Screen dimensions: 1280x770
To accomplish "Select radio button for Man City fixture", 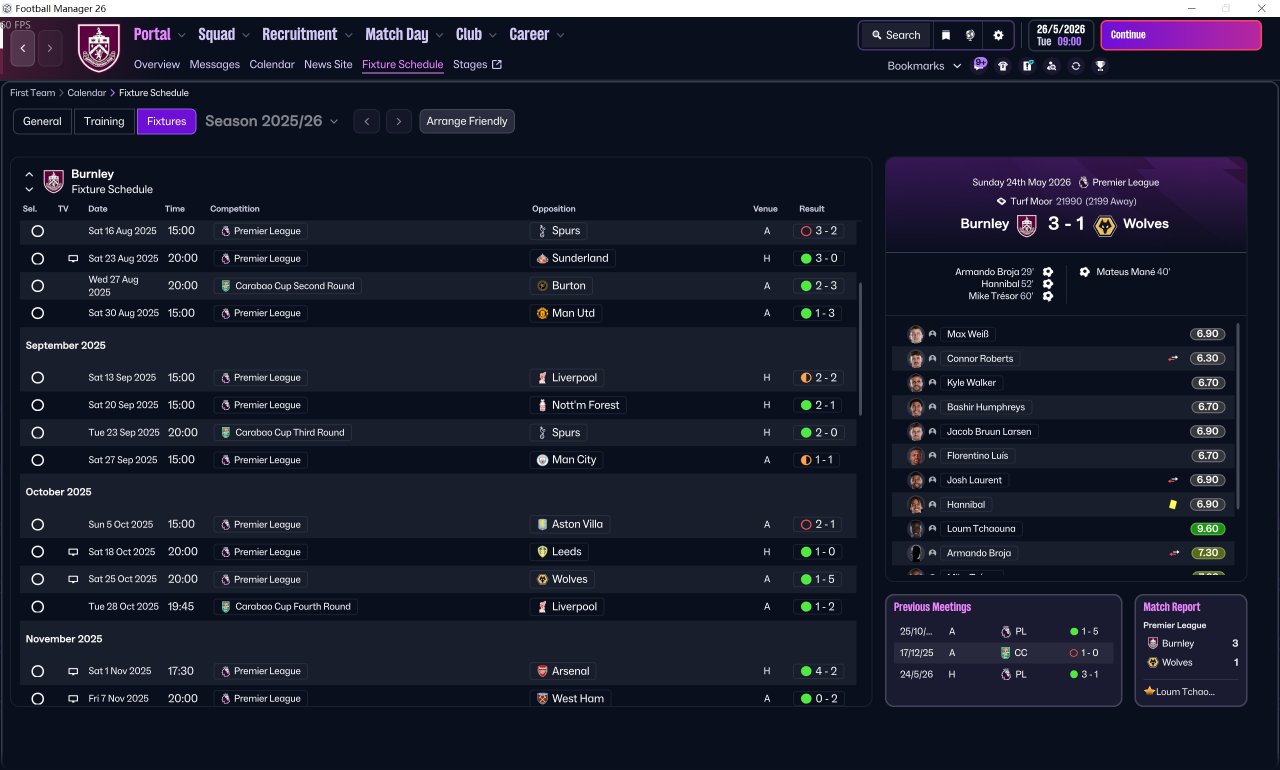I will tap(37, 460).
